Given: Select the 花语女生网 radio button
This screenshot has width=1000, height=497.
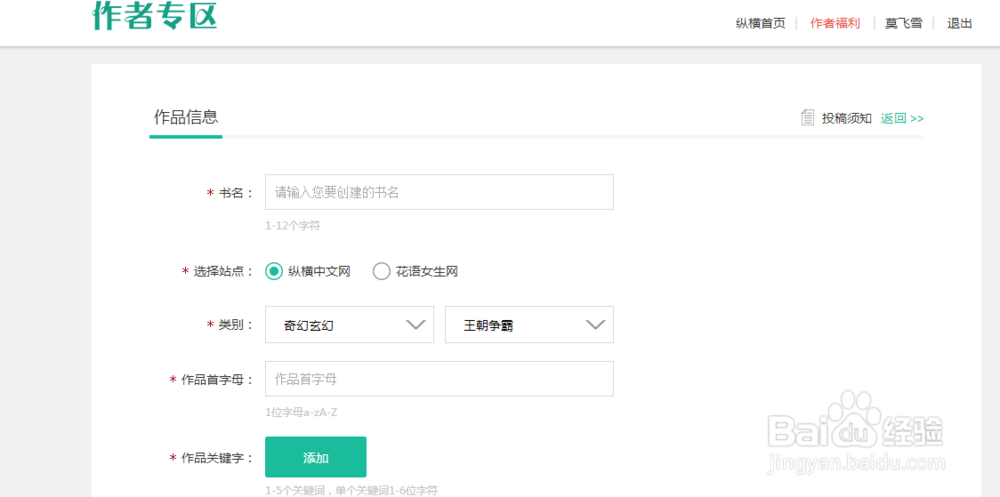Looking at the screenshot, I should [381, 272].
